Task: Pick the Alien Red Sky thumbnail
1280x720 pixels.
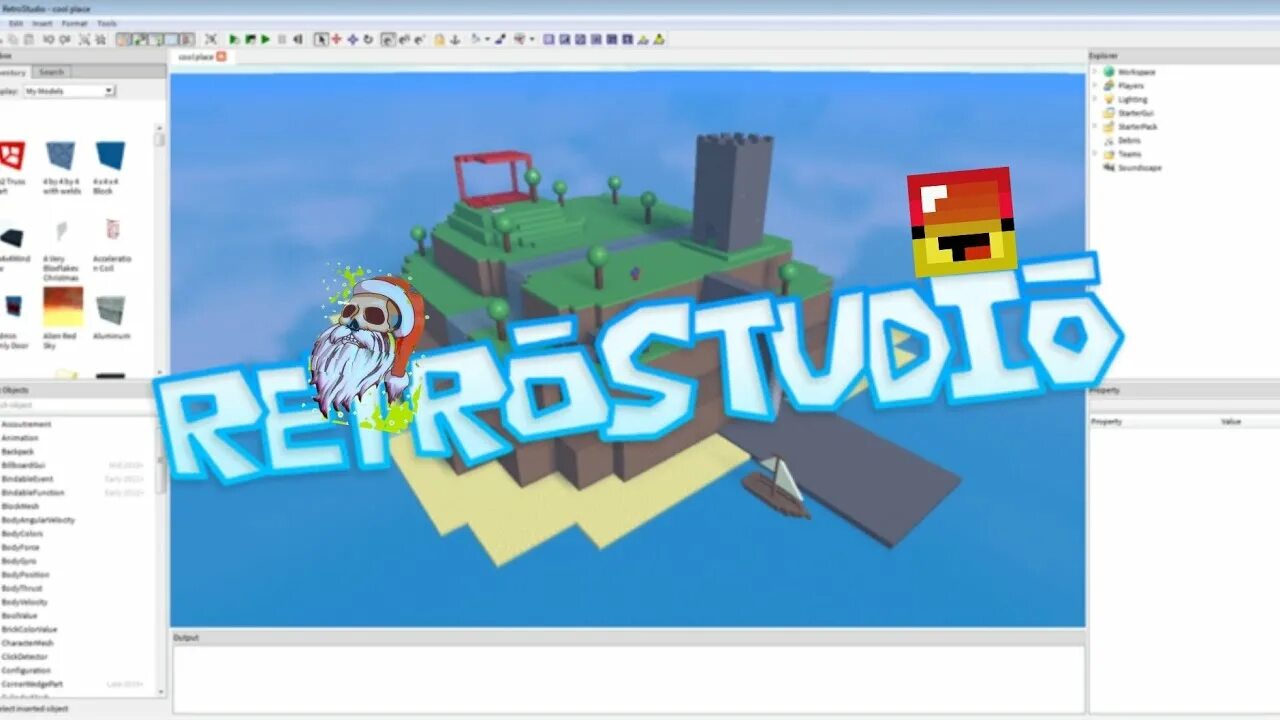Action: [x=63, y=307]
